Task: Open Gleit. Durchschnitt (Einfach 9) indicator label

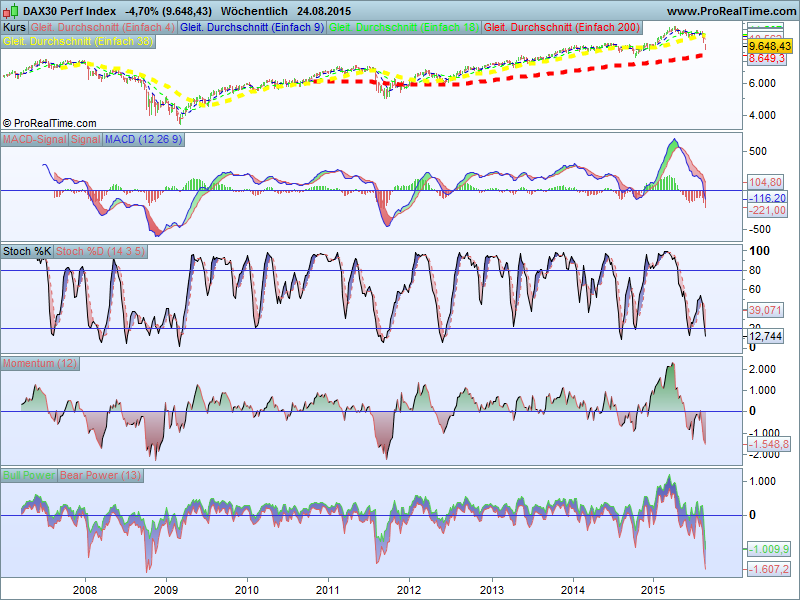Action: tap(252, 28)
